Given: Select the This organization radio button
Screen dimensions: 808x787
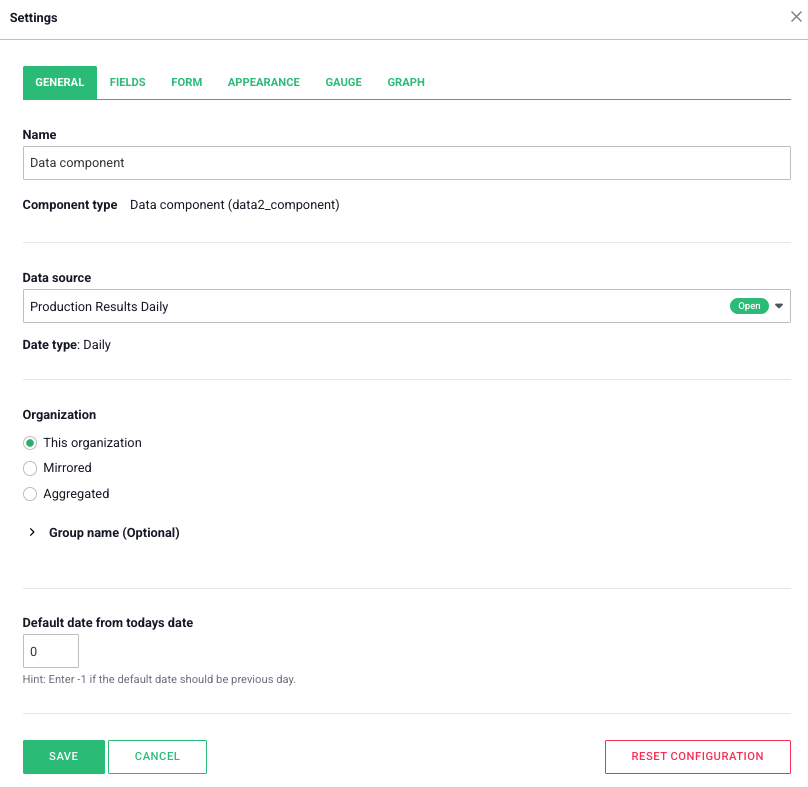Looking at the screenshot, I should [x=30, y=443].
